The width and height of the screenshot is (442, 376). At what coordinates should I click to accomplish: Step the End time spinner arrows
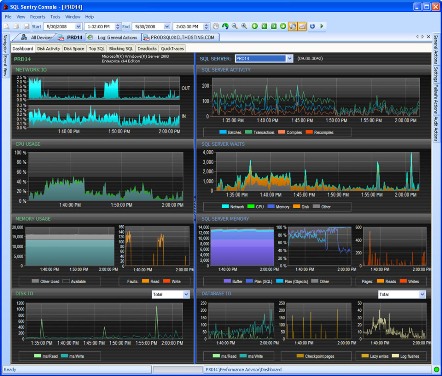(x=206, y=26)
